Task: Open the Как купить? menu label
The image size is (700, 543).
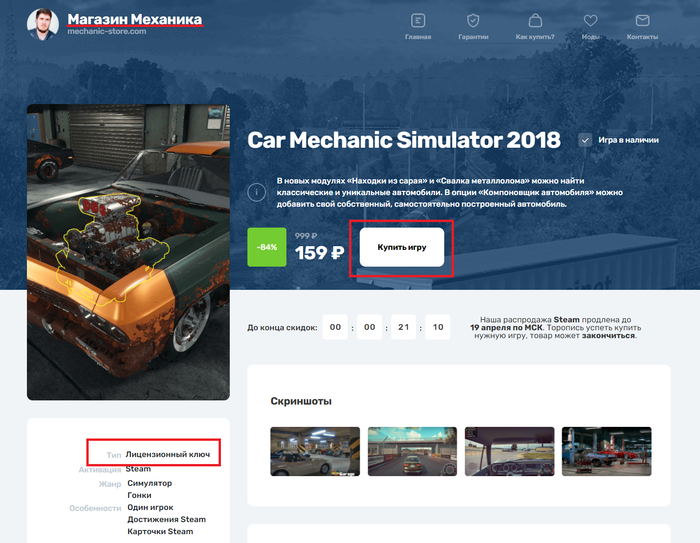Action: [535, 37]
